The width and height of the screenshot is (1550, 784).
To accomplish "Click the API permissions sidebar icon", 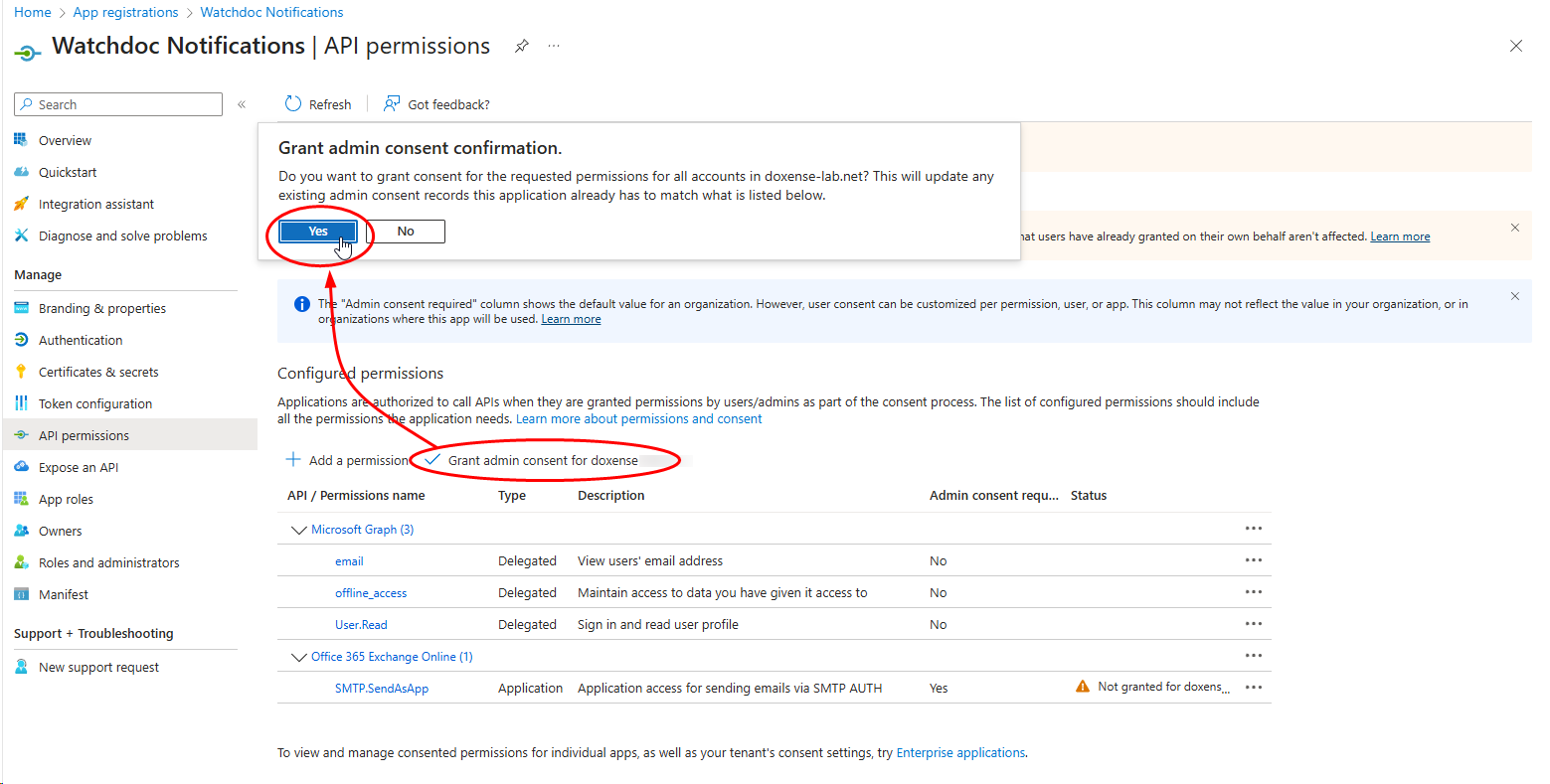I will (21, 435).
